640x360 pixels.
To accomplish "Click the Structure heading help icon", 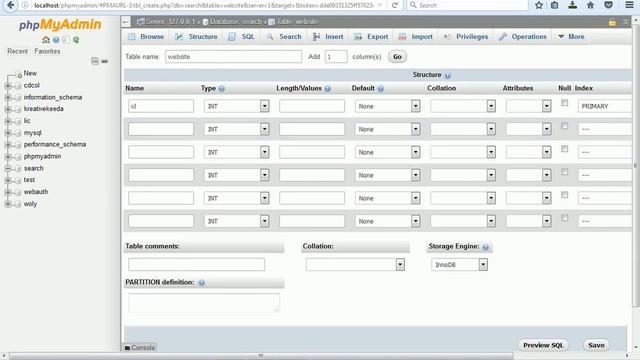I will (x=448, y=76).
